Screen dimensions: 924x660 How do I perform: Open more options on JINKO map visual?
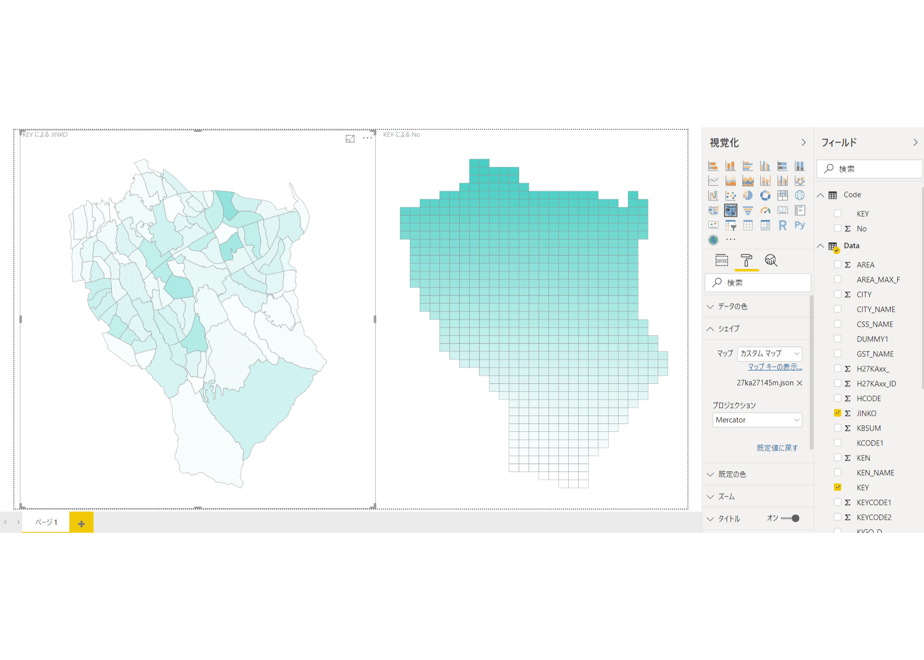(x=367, y=138)
